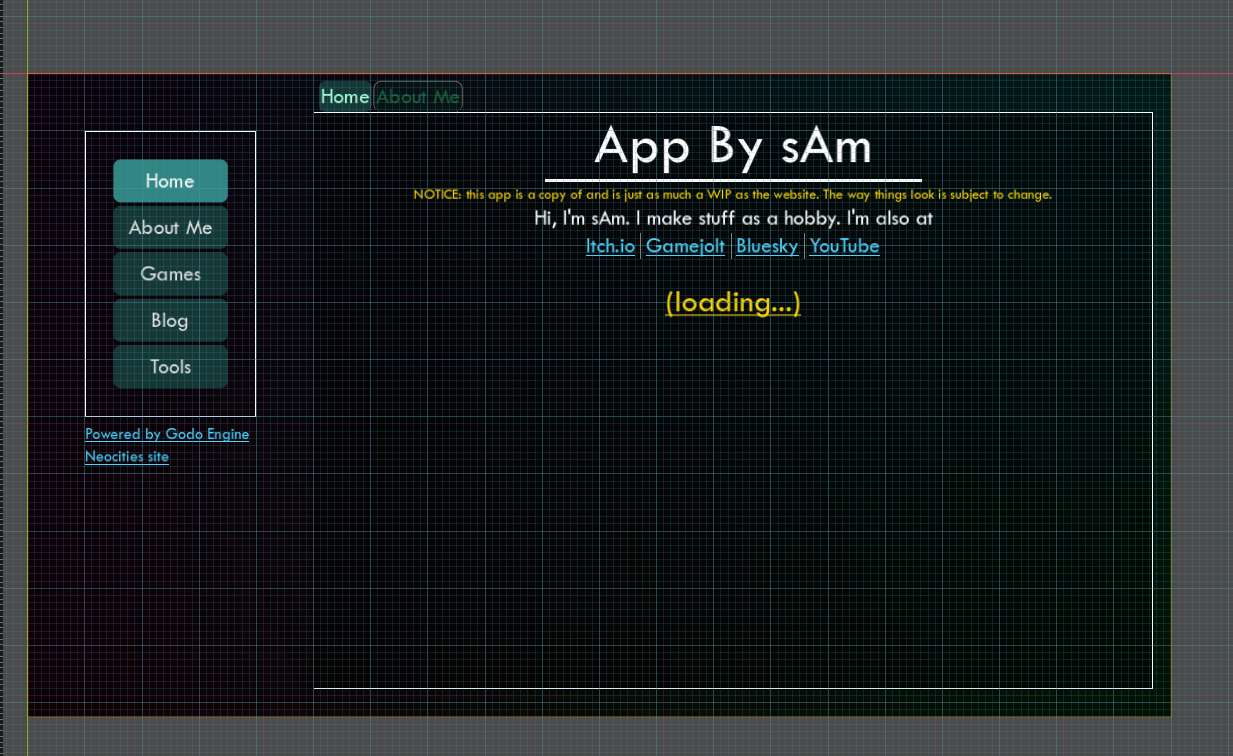Click the blank space under the Tools button
Screen dimensions: 1233x756
(x=170, y=402)
